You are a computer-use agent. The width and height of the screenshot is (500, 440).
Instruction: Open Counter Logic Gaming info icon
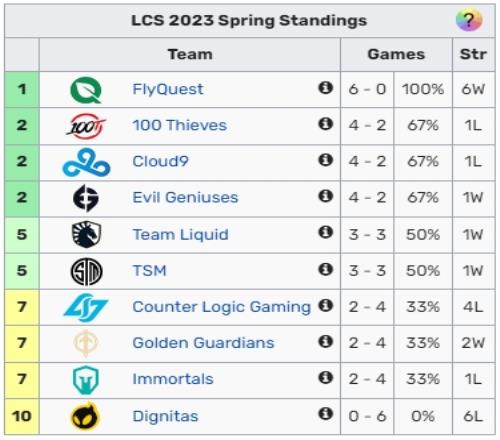[x=326, y=305]
